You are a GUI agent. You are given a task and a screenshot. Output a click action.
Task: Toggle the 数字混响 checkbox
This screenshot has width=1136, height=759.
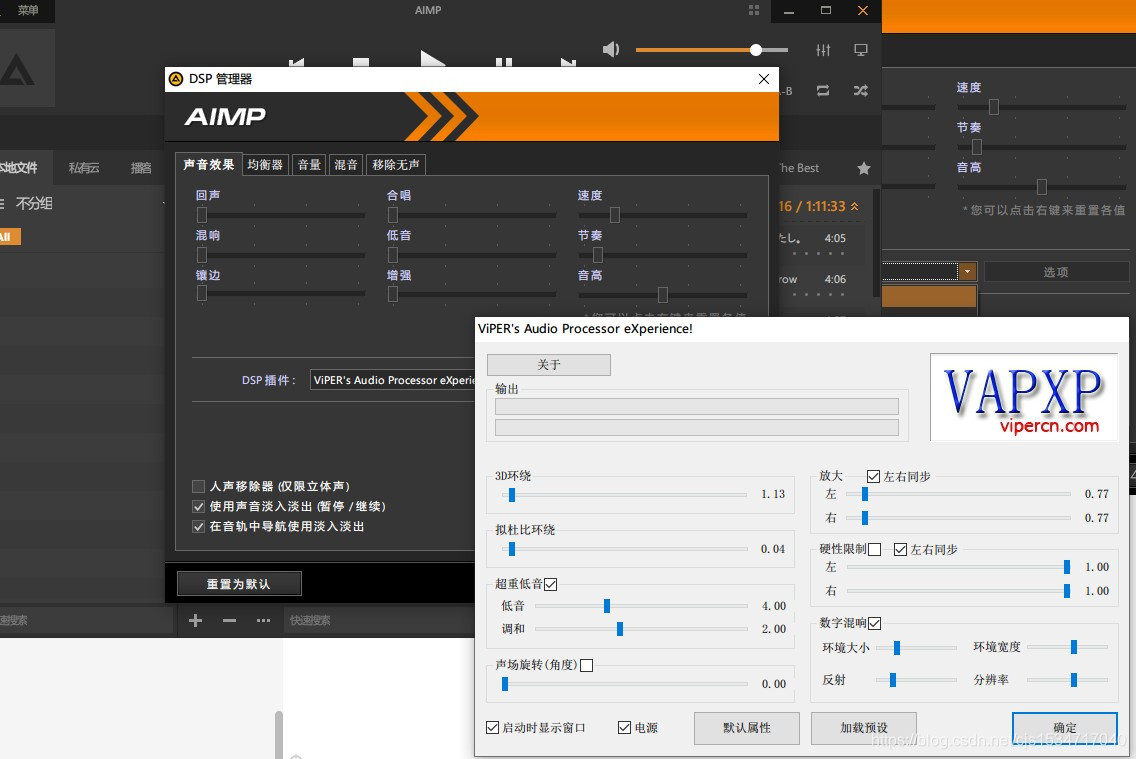[874, 623]
